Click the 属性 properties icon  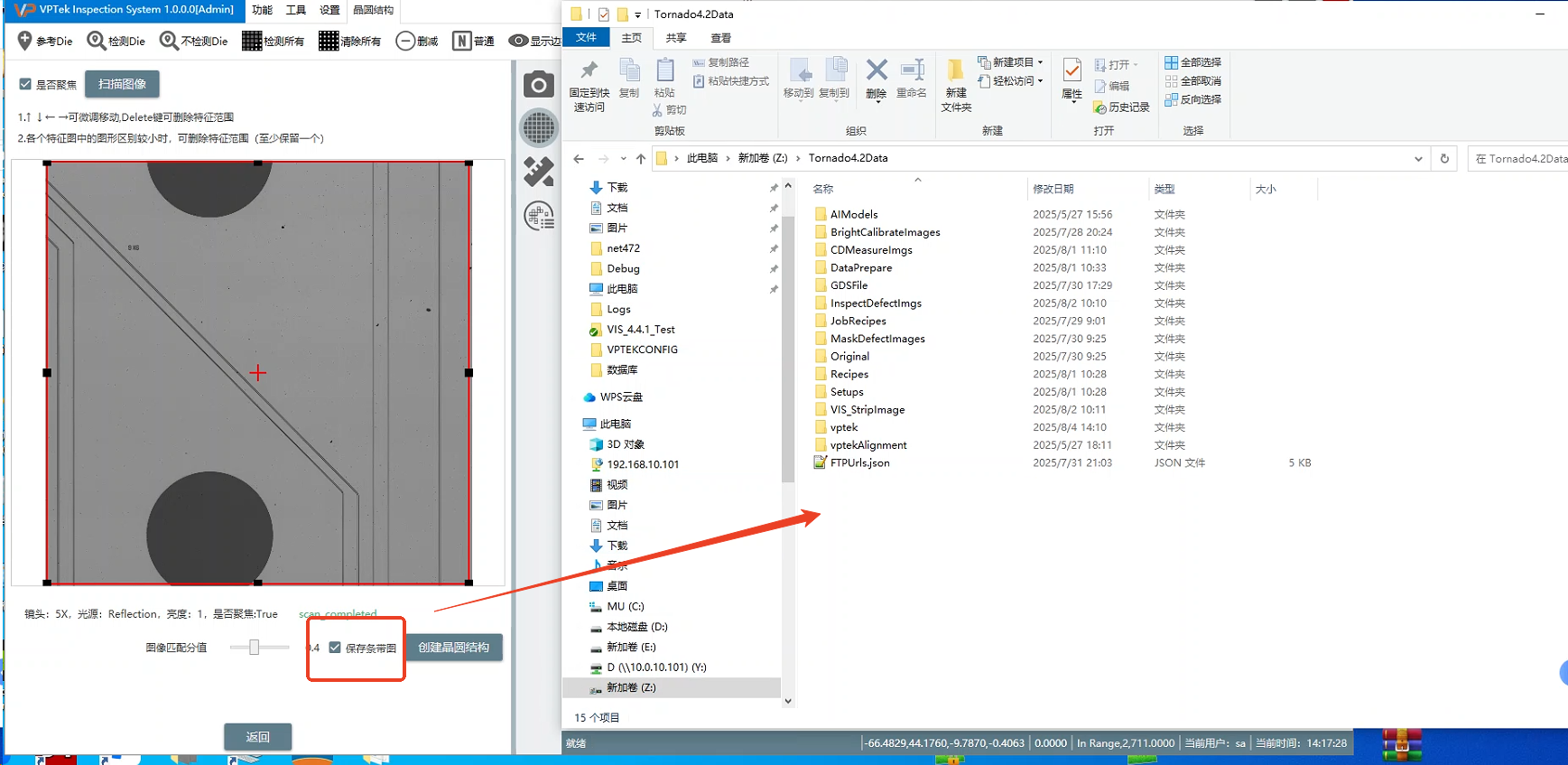click(1072, 79)
